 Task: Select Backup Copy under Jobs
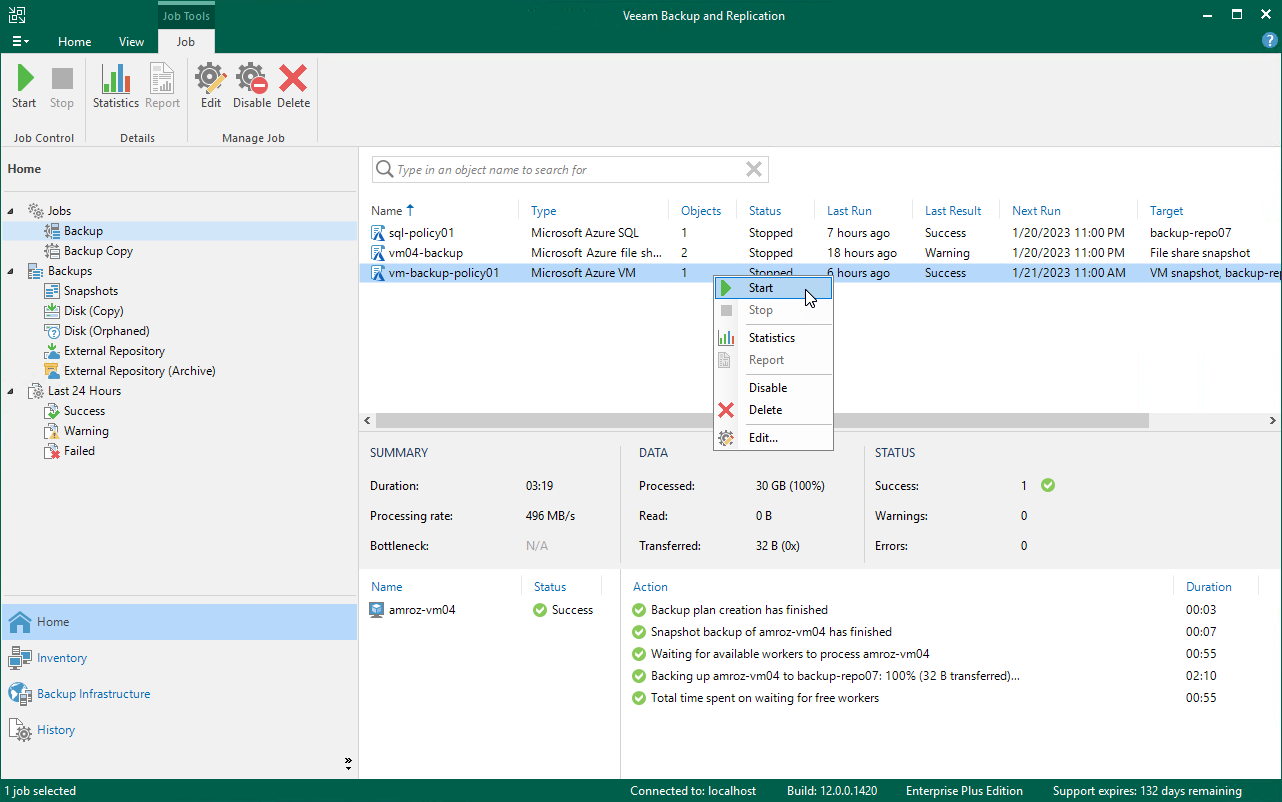coord(98,251)
